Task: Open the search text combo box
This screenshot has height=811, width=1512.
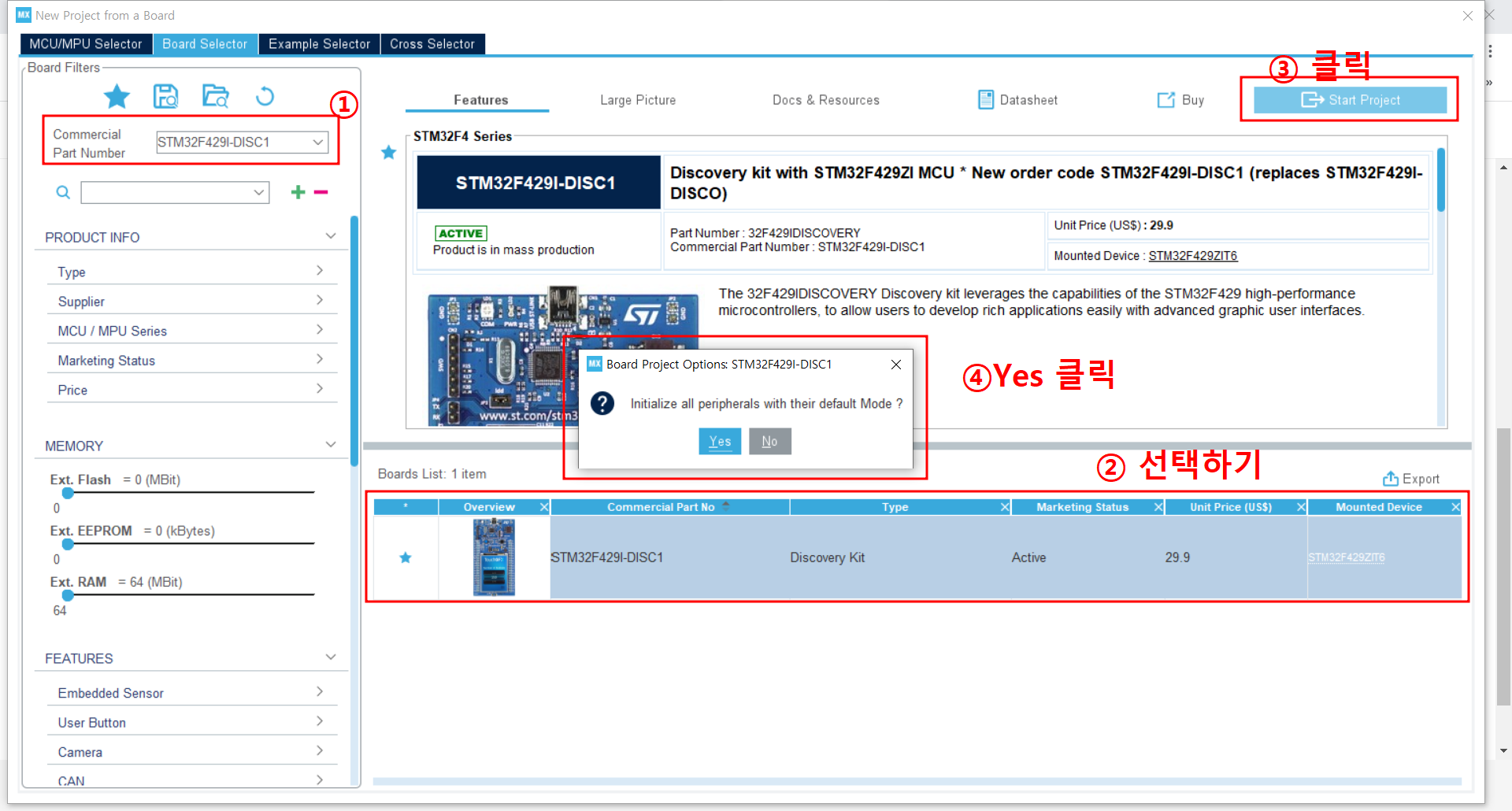Action: click(x=175, y=192)
